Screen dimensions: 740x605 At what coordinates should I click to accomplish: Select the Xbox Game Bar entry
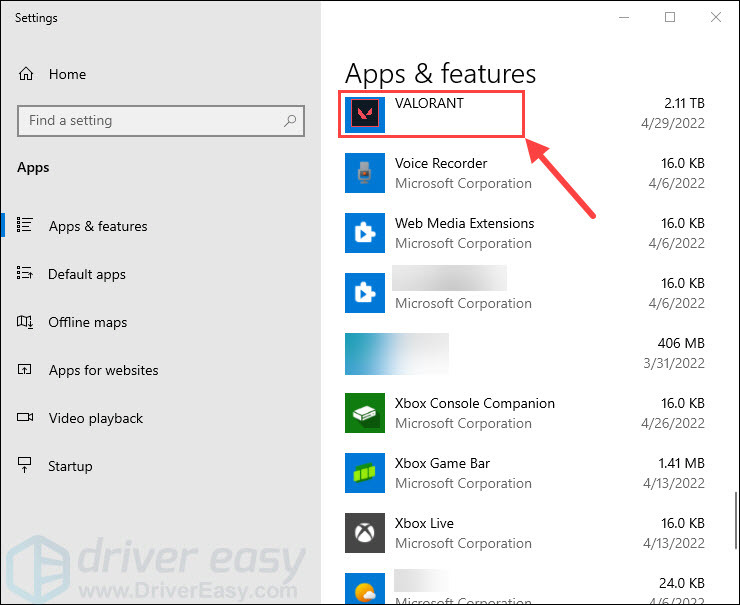point(524,473)
